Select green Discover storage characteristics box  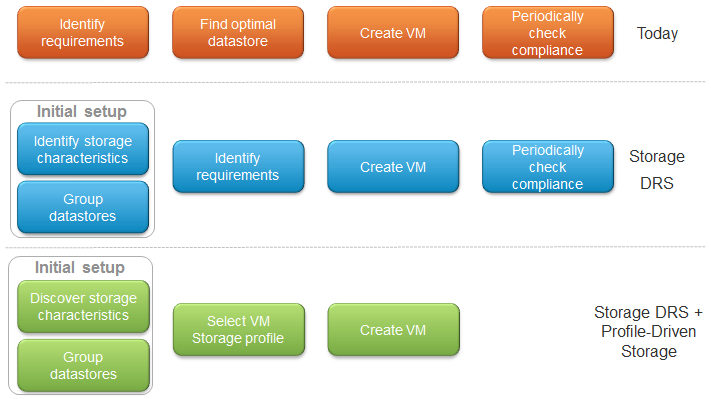[83, 307]
